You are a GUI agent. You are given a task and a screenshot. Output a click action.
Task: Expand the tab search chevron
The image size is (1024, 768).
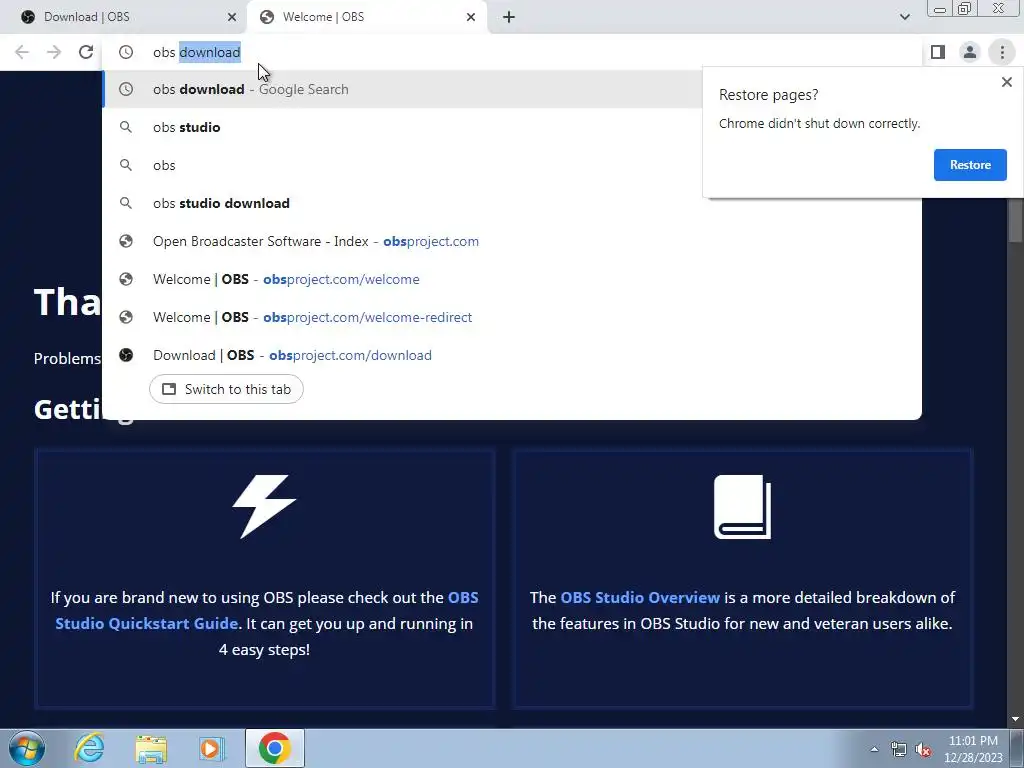[904, 17]
